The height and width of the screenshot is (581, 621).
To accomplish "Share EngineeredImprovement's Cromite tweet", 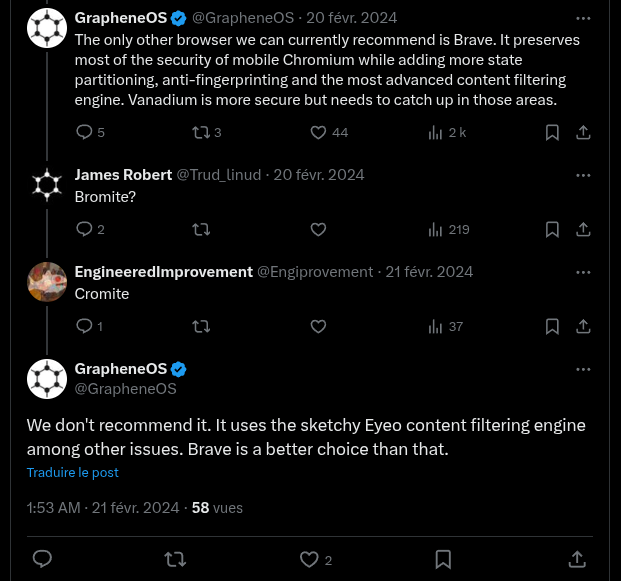I will (583, 326).
